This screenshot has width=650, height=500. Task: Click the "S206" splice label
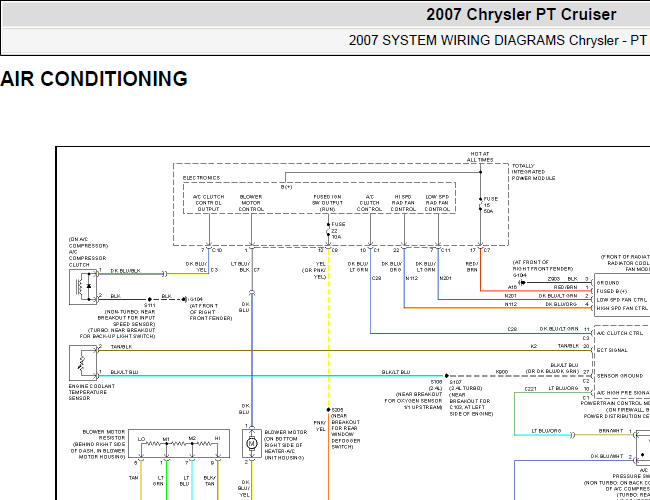(x=337, y=410)
